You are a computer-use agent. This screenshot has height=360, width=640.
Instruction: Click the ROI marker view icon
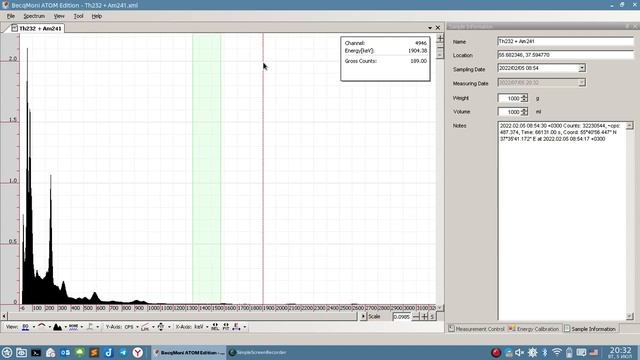90,327
